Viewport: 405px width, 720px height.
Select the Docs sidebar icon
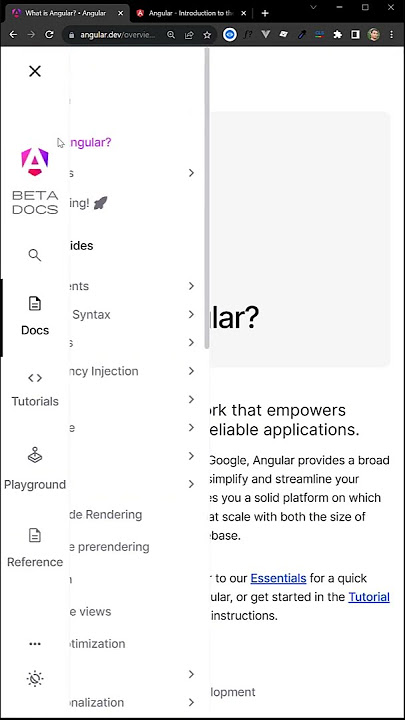35,316
